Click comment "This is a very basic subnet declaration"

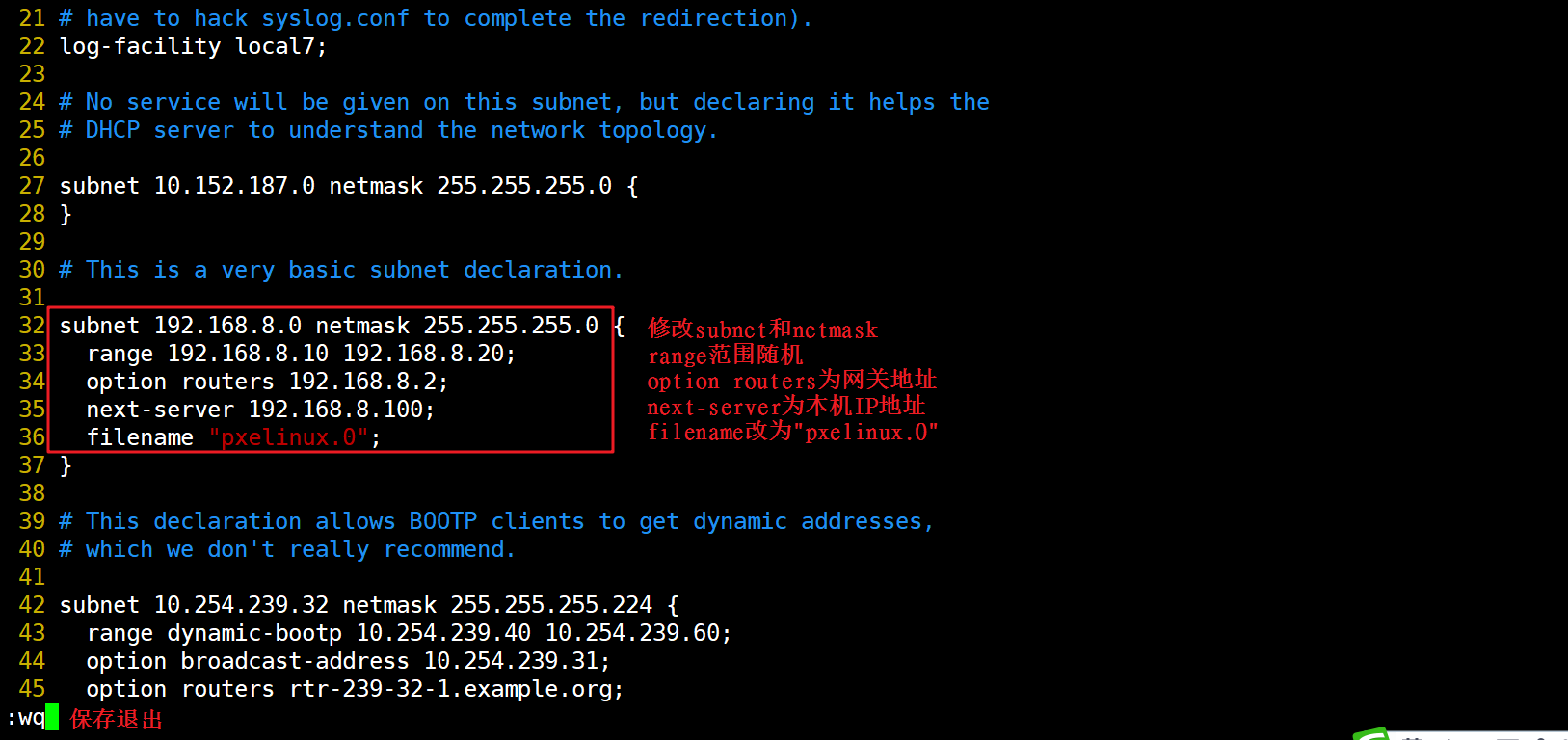(341, 270)
